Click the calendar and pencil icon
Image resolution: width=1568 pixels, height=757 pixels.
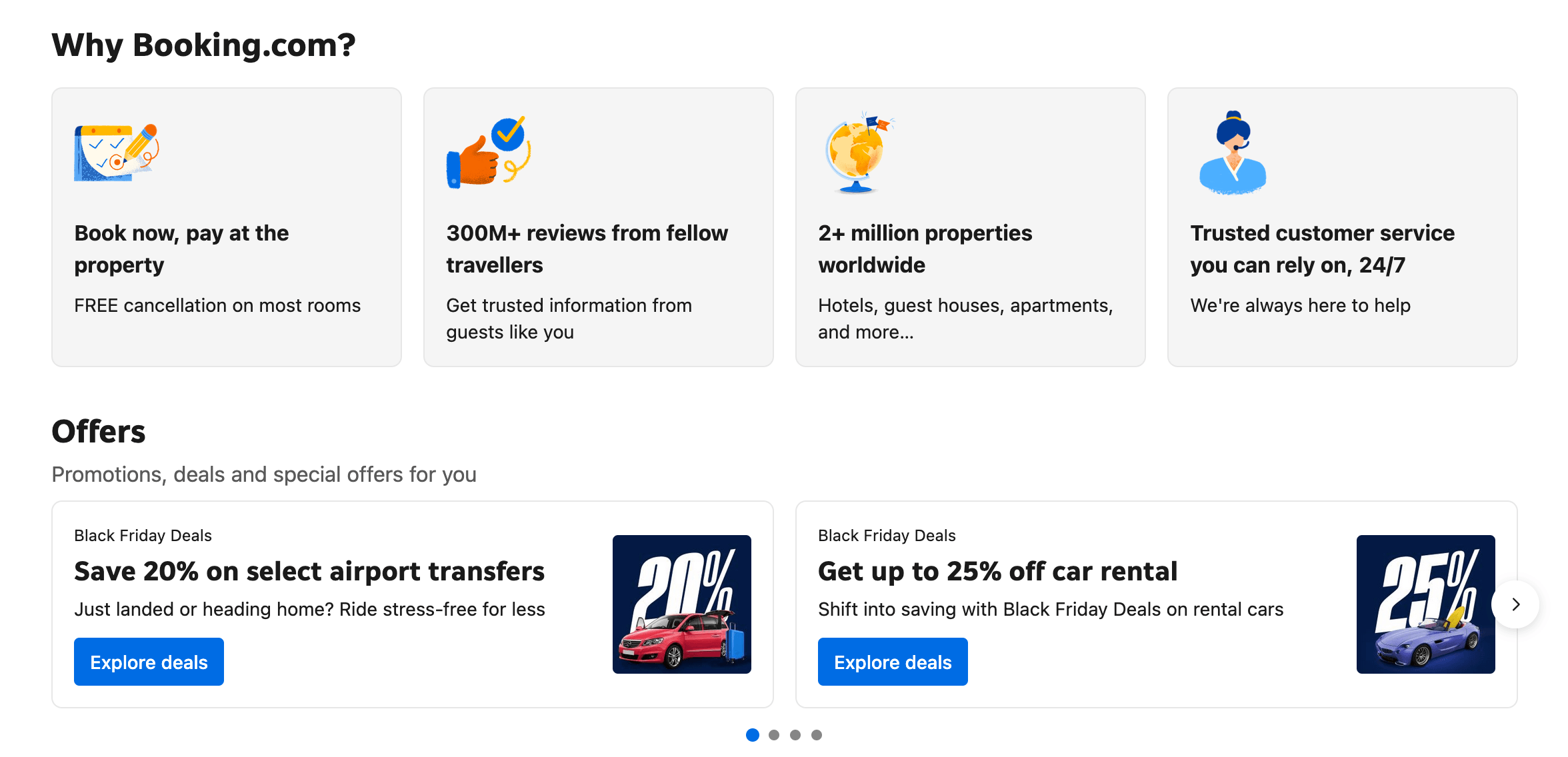pos(117,152)
